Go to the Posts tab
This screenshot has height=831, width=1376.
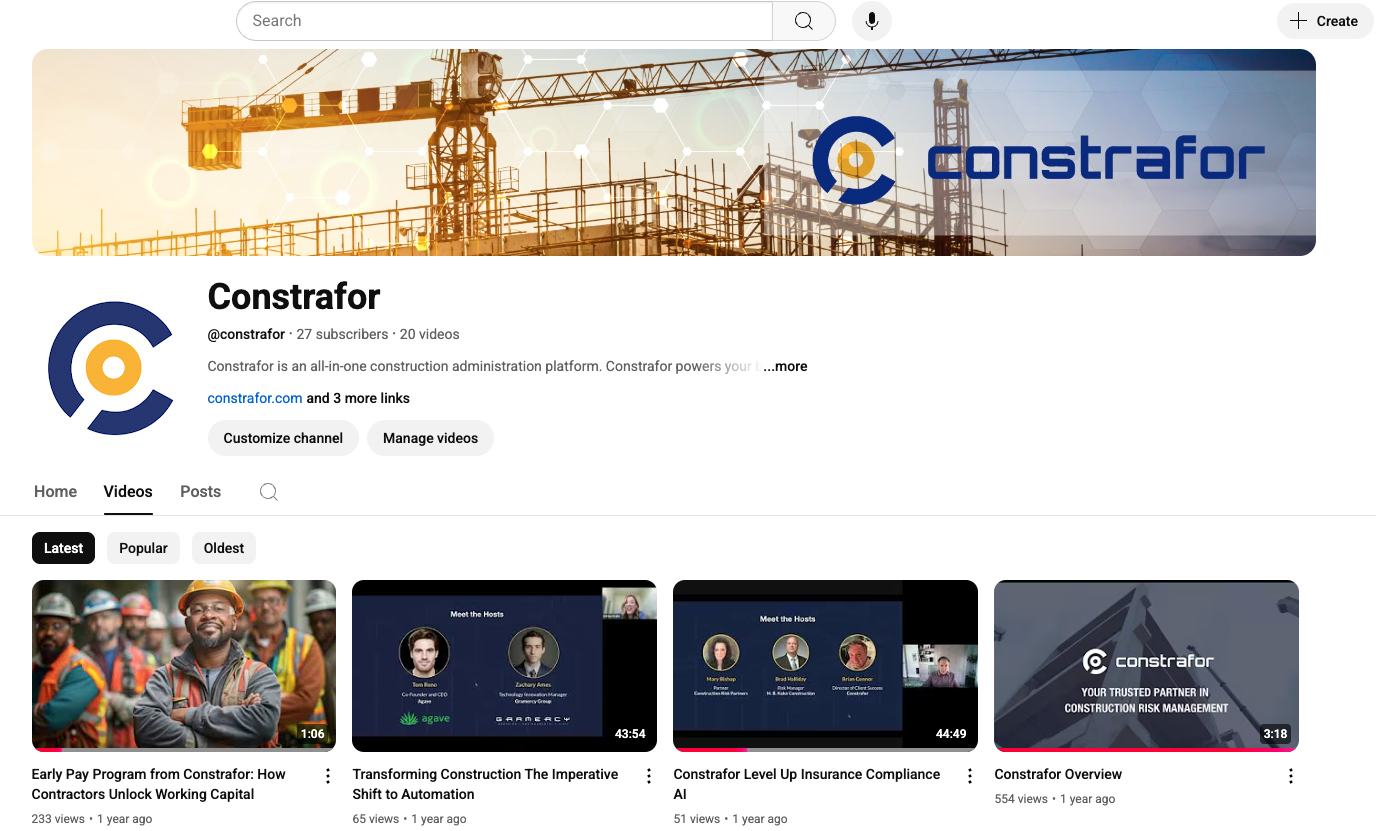pyautogui.click(x=200, y=492)
